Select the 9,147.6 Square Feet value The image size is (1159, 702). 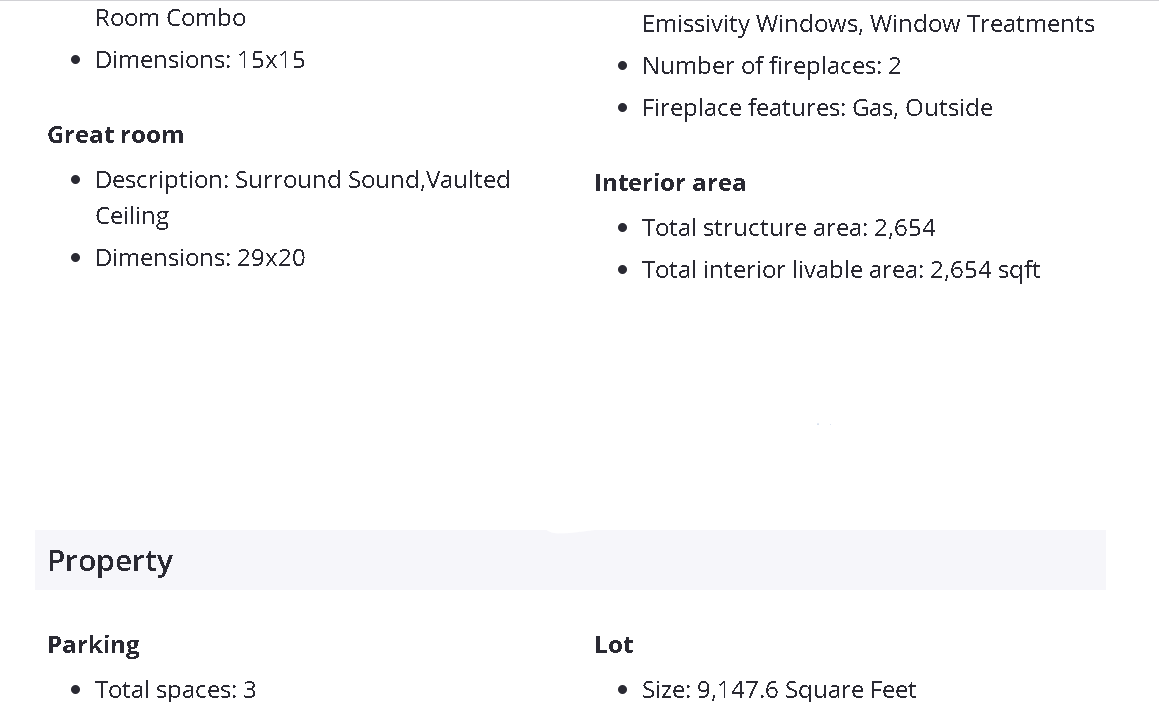click(x=806, y=690)
